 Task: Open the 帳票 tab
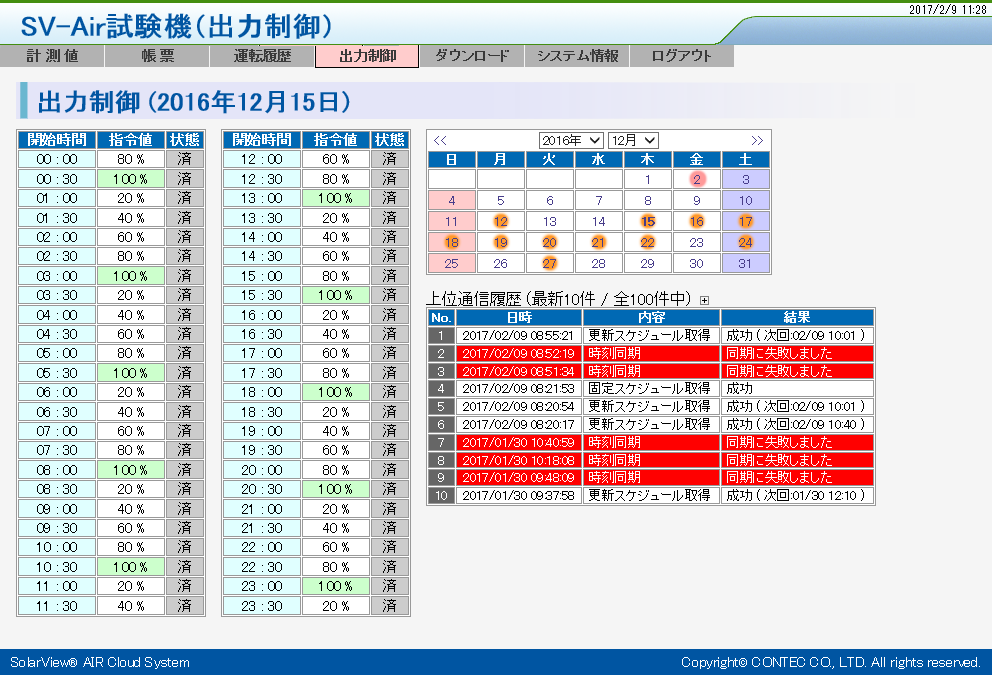(x=157, y=56)
